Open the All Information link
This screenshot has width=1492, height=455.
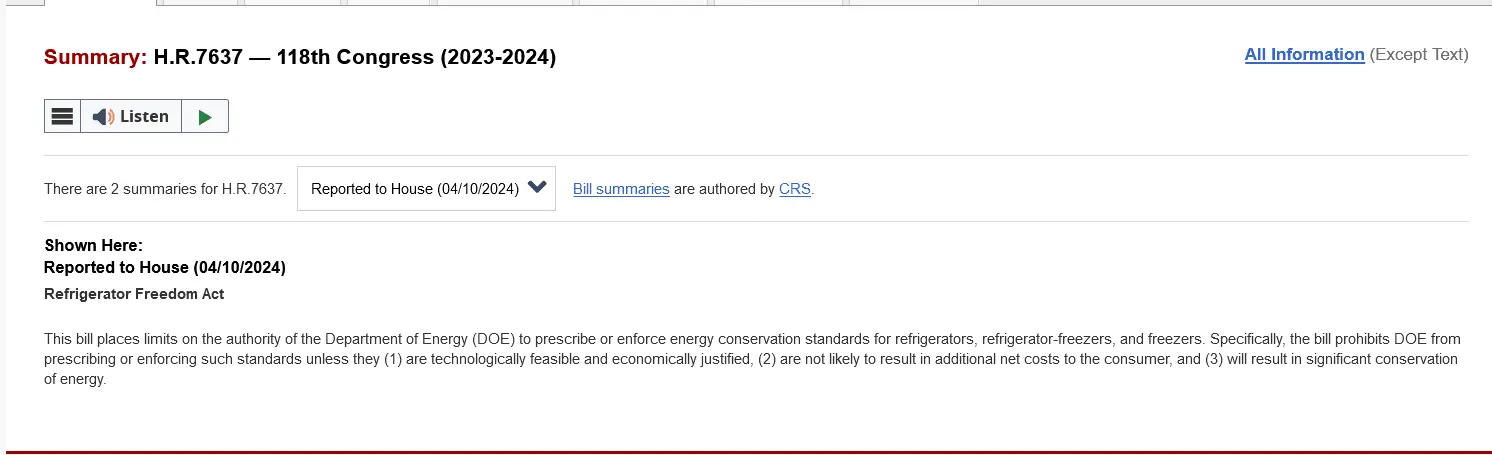point(1304,55)
